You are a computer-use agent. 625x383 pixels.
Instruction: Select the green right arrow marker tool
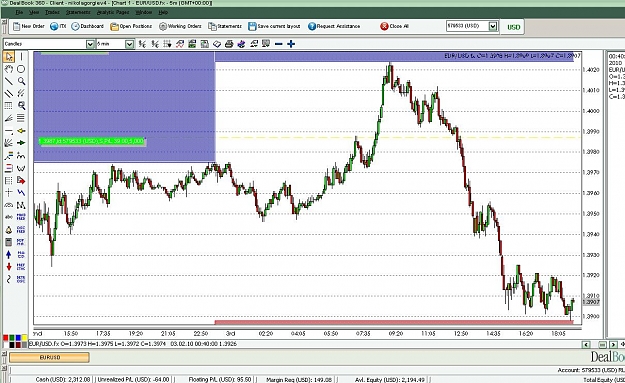[x=21, y=143]
